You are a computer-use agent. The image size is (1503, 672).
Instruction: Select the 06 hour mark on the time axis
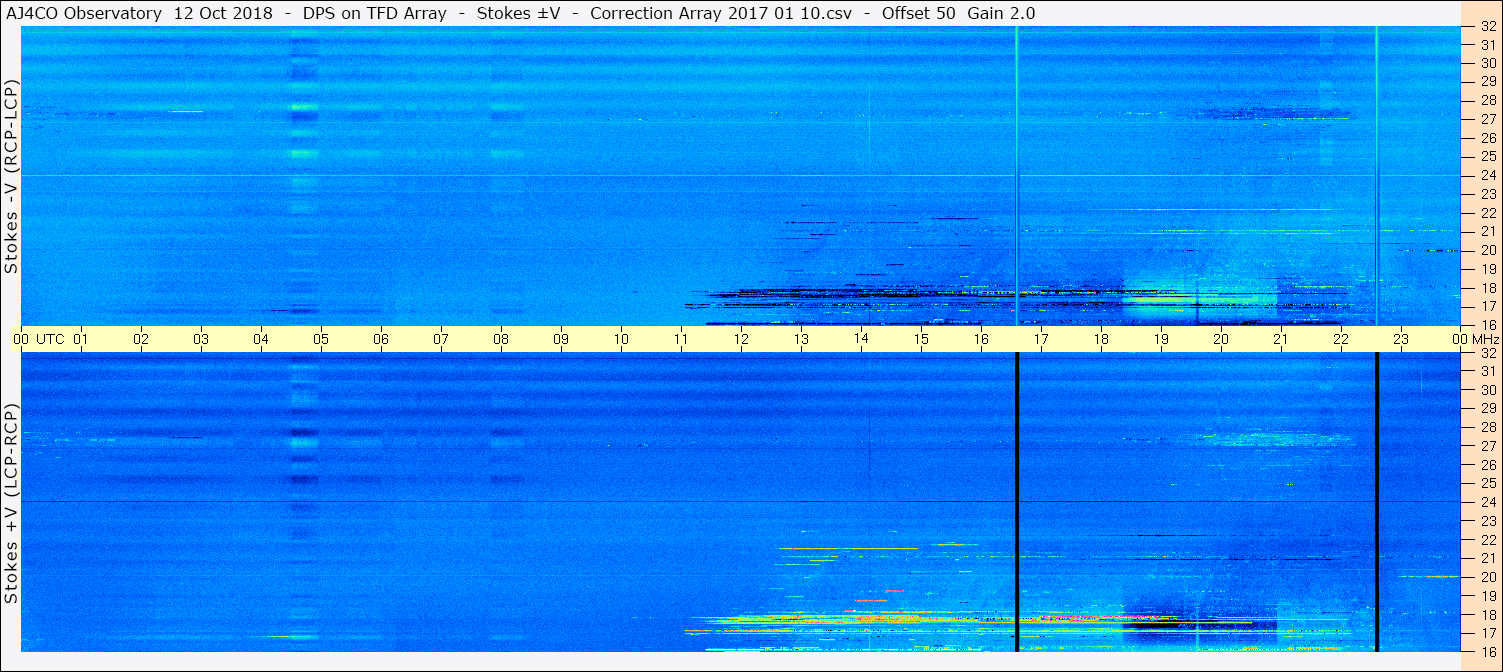[381, 339]
